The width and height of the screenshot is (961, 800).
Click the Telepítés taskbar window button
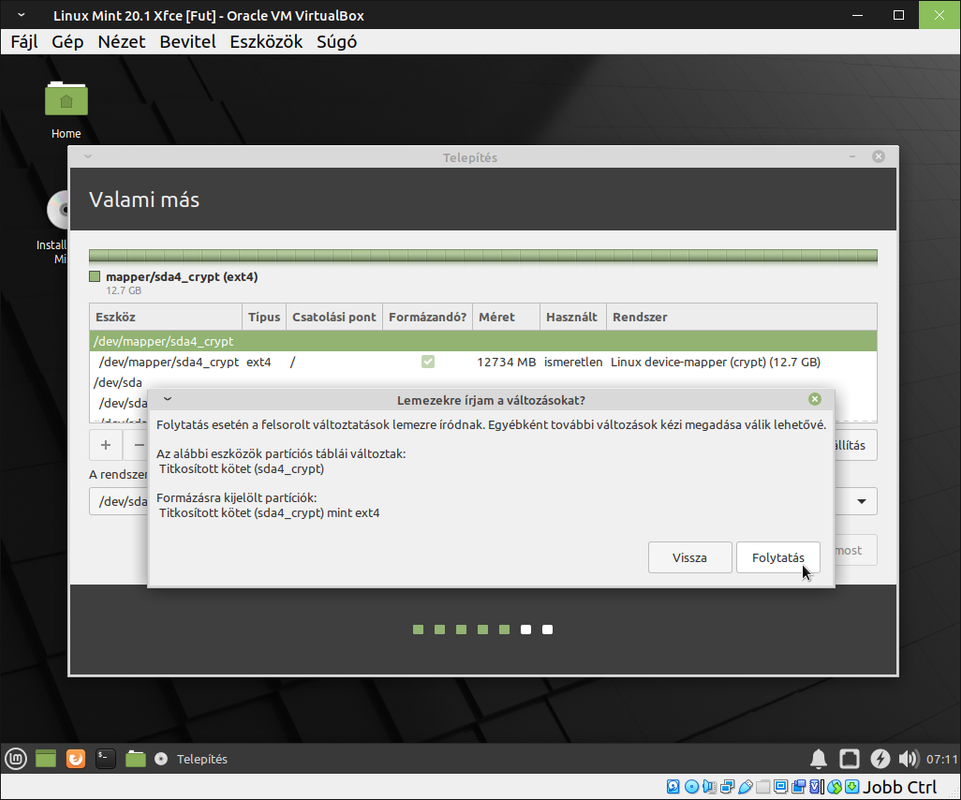[191, 759]
